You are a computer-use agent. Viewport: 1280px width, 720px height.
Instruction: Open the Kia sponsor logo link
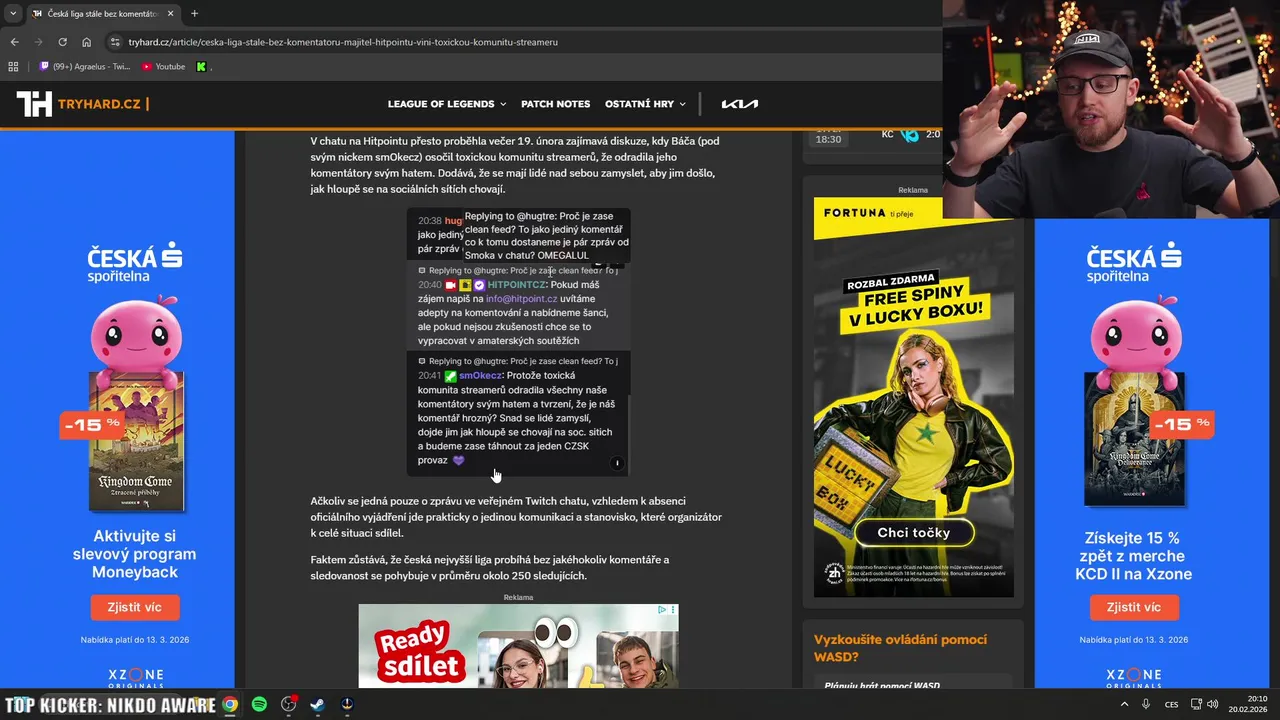pyautogui.click(x=740, y=104)
